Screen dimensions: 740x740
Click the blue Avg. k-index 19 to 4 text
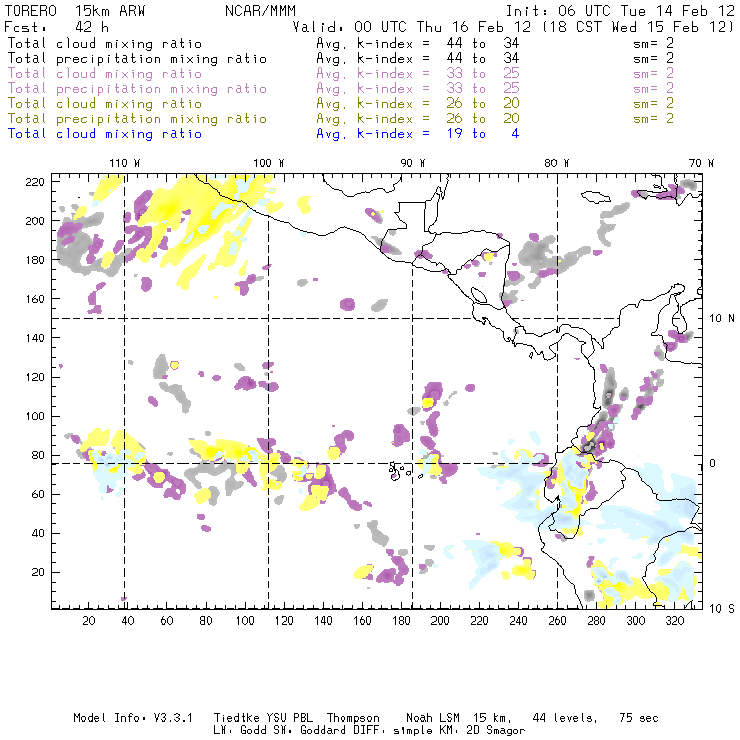[417, 134]
